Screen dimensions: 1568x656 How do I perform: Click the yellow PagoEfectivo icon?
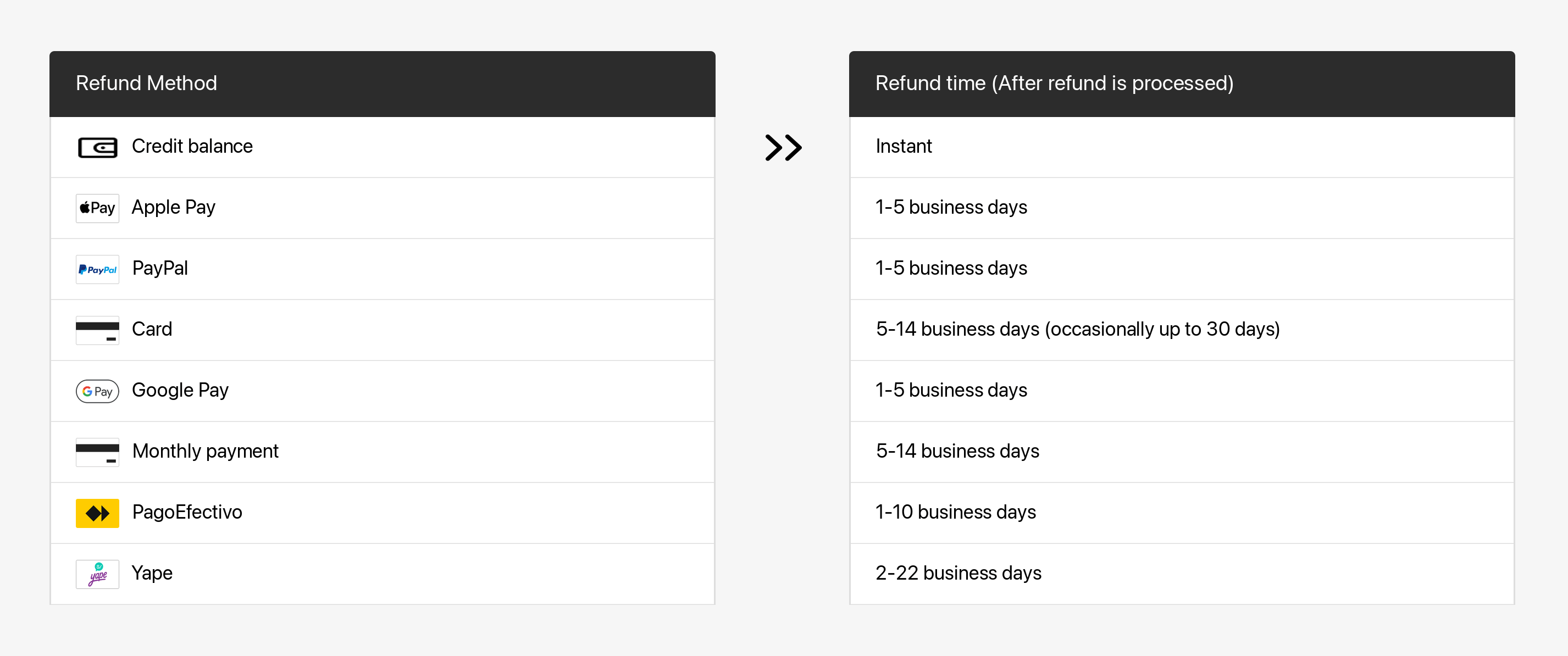click(x=97, y=513)
